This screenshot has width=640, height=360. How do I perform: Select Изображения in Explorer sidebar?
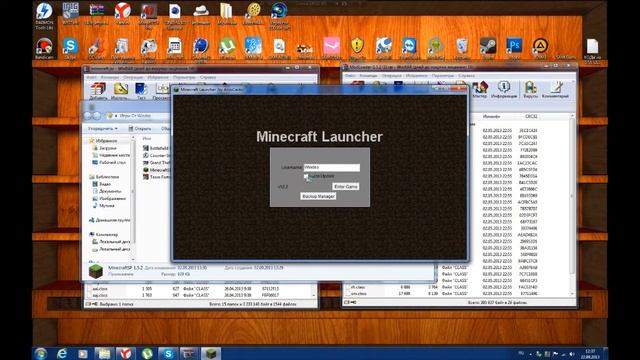[112, 198]
